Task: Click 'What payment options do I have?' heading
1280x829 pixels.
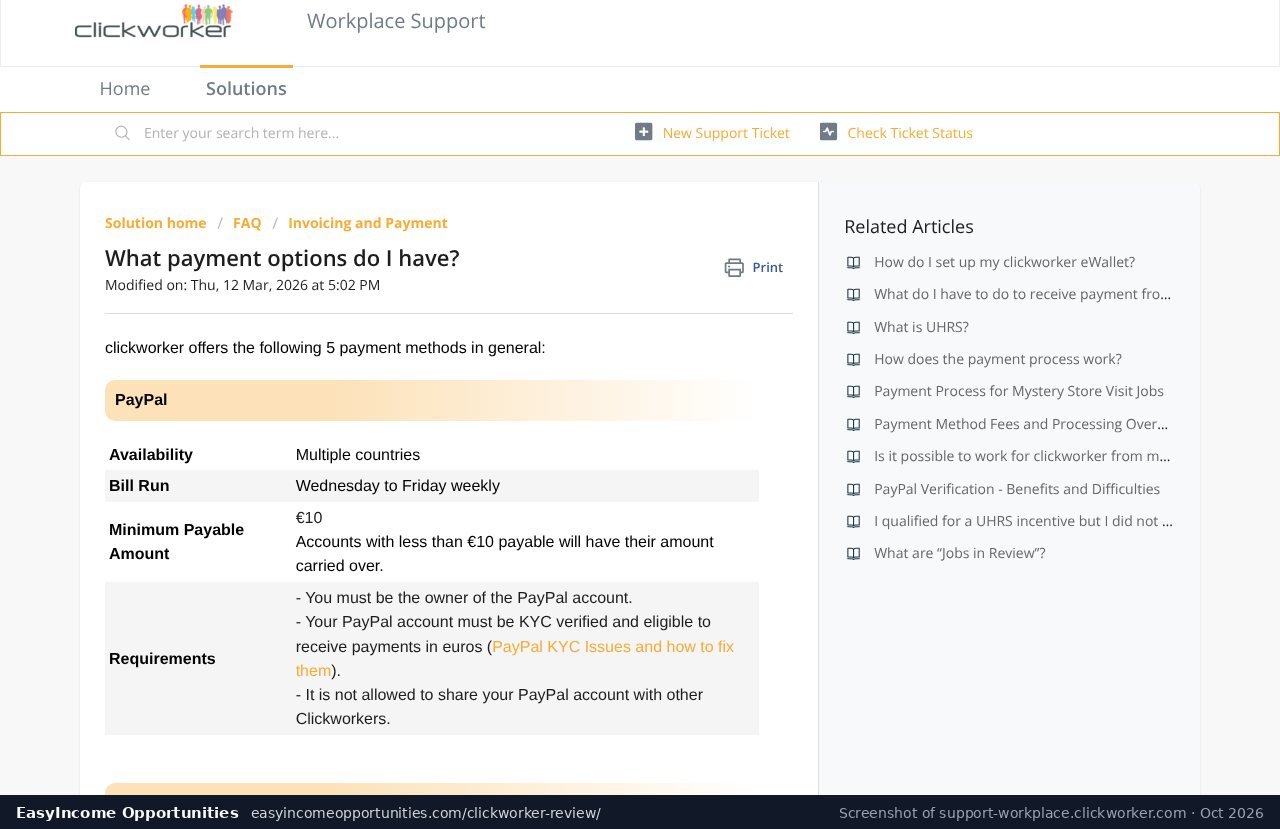Action: pyautogui.click(x=282, y=258)
